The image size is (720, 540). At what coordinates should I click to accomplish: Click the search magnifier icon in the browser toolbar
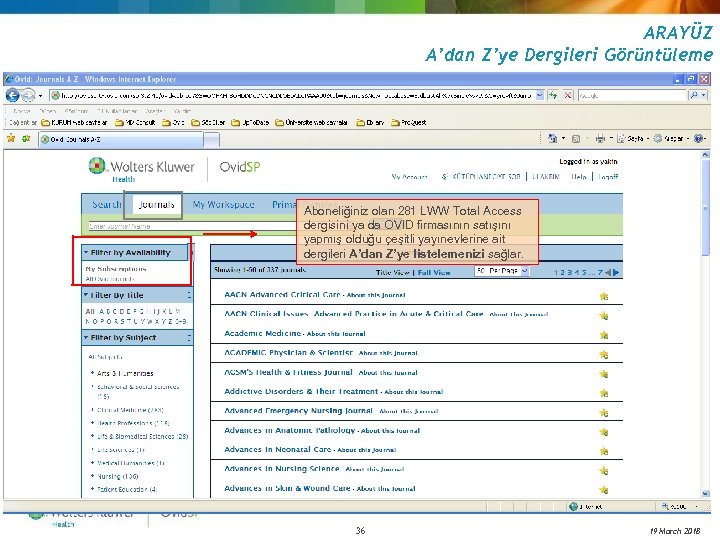[694, 96]
